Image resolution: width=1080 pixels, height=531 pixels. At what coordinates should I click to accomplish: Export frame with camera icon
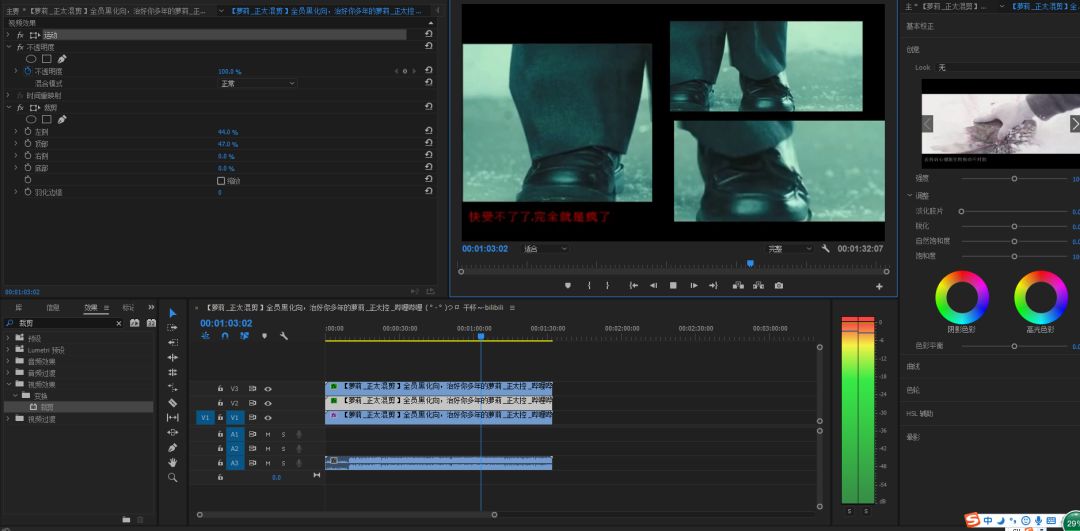point(778,286)
